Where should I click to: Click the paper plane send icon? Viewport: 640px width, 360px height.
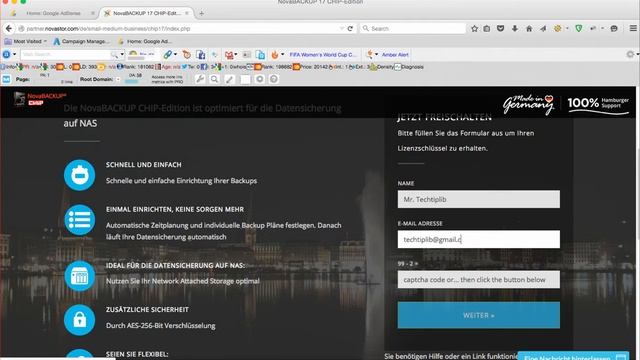543,29
